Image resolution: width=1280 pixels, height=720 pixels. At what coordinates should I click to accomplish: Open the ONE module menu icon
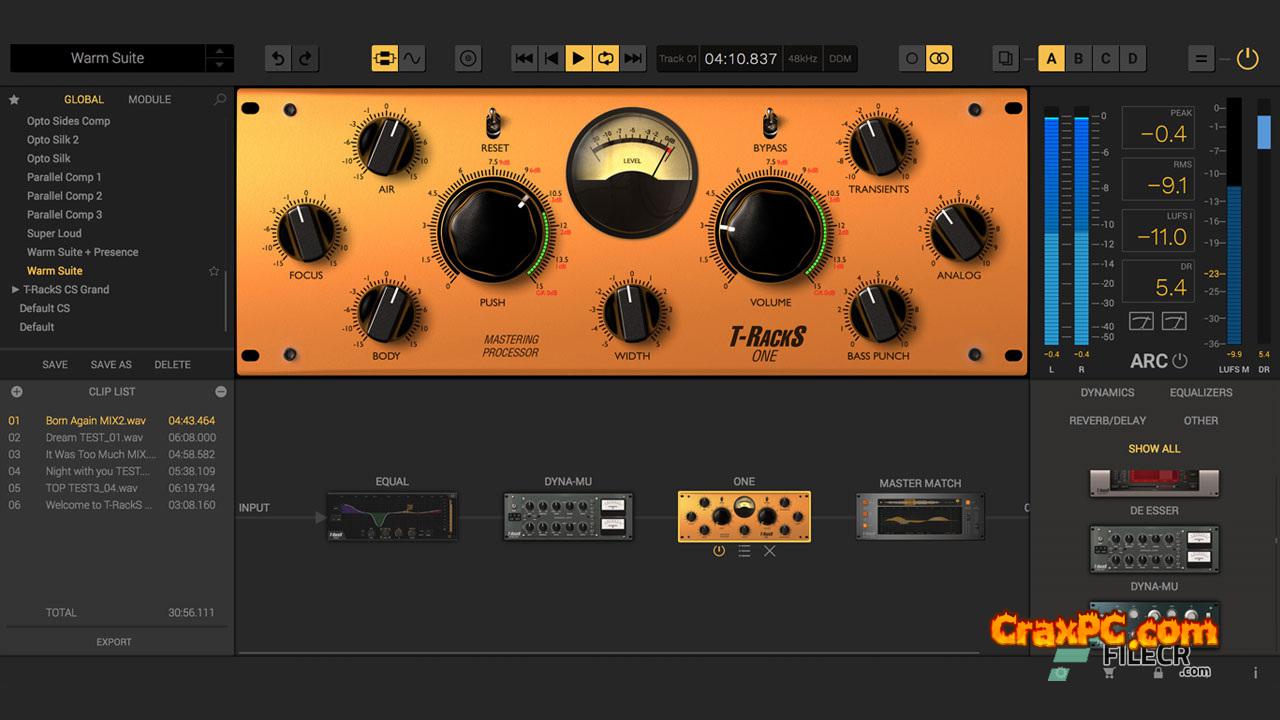[x=744, y=551]
